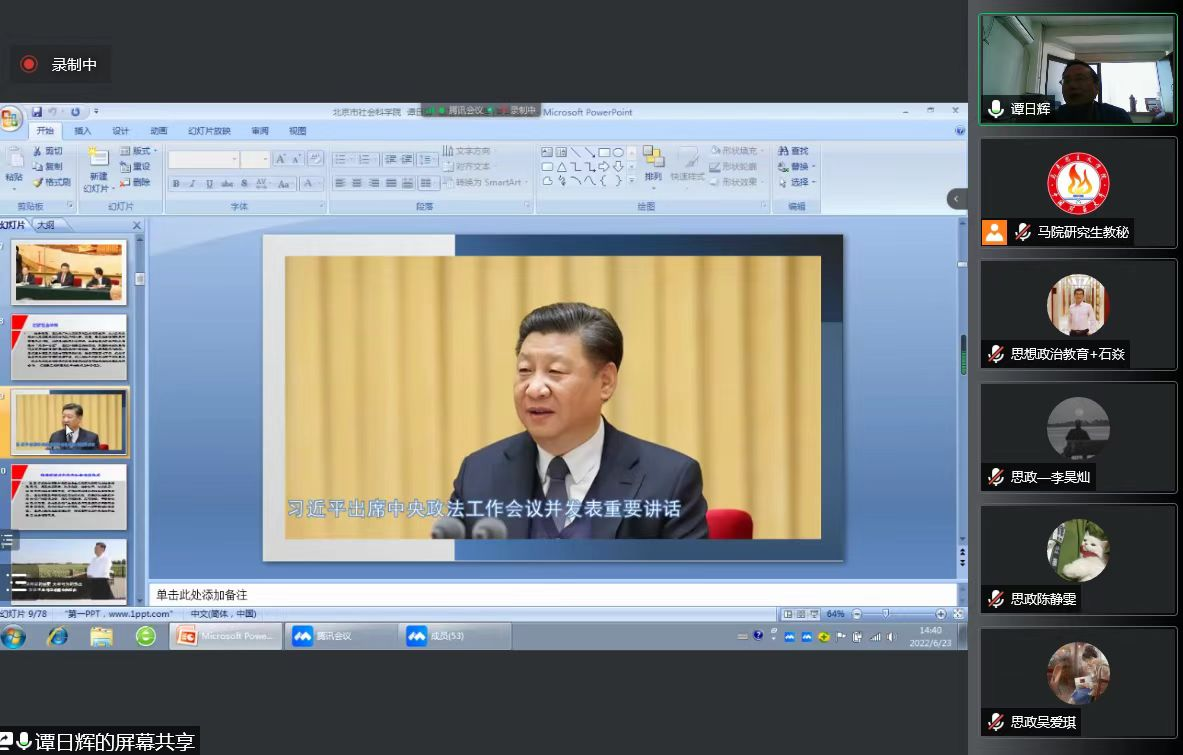Toggle underline text formatting
This screenshot has height=755, width=1183.
point(209,184)
